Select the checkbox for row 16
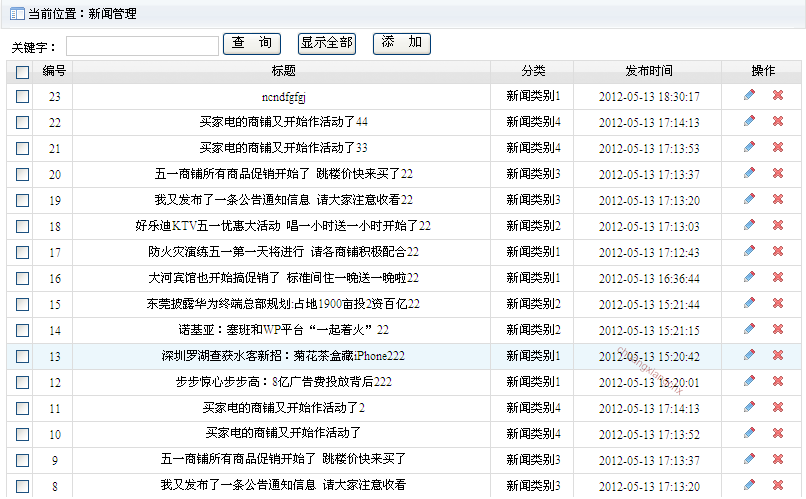 (x=22, y=279)
